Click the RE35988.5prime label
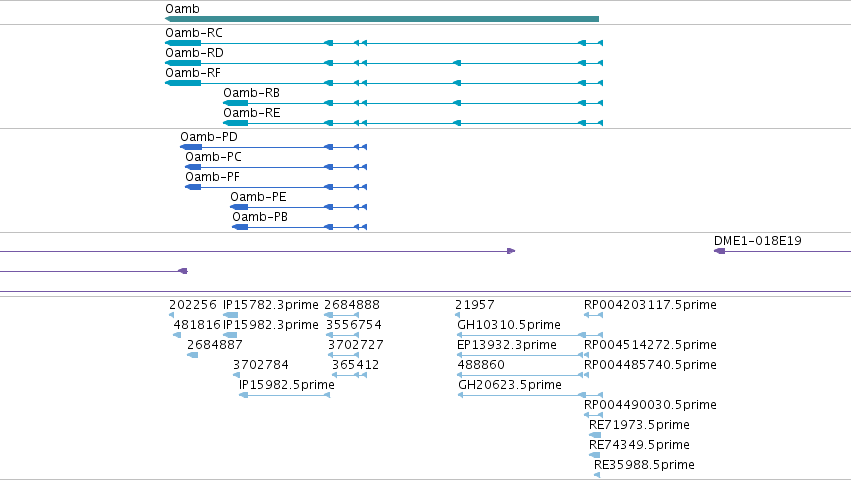The image size is (851, 480). point(644,466)
